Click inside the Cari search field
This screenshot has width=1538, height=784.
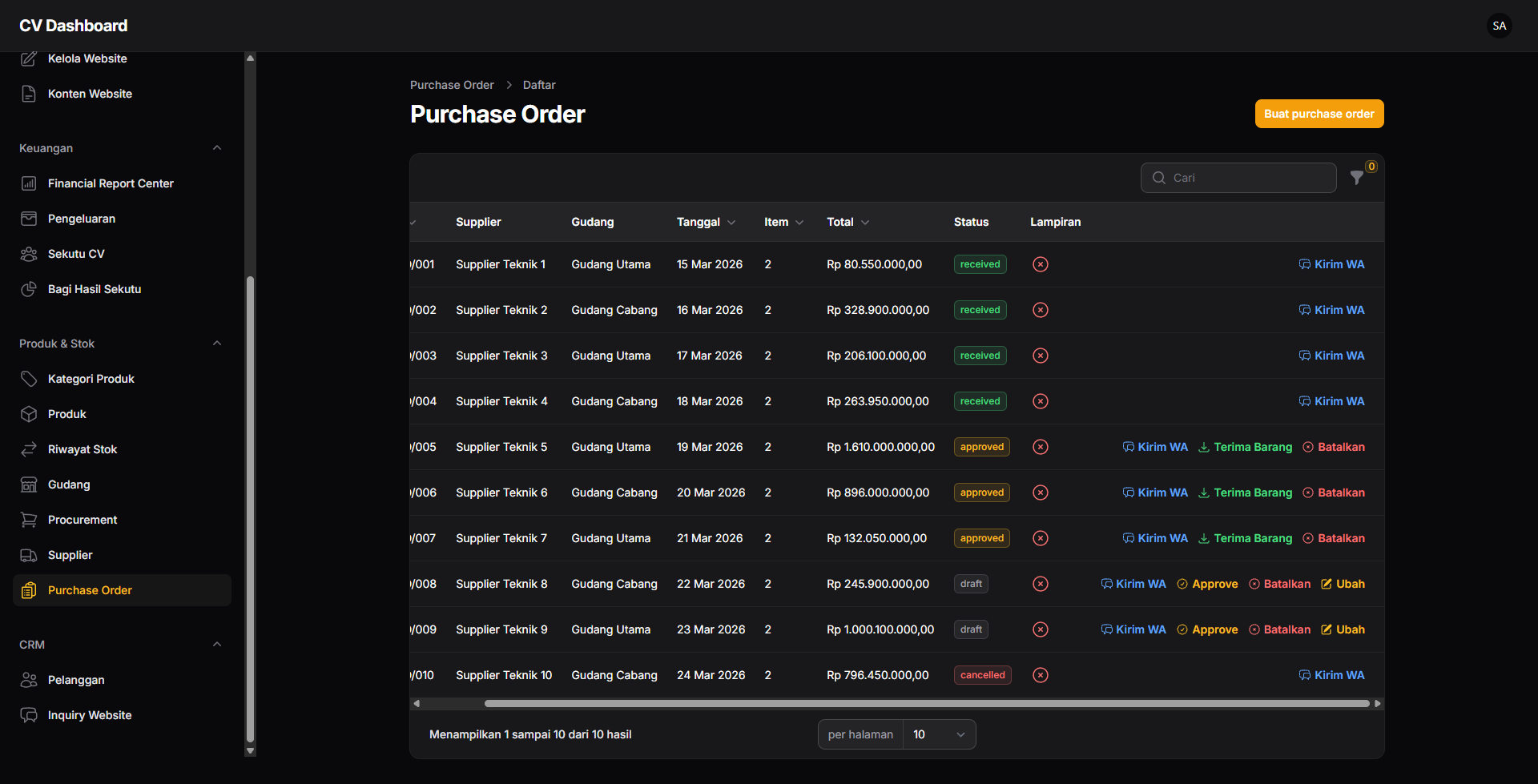point(1238,178)
